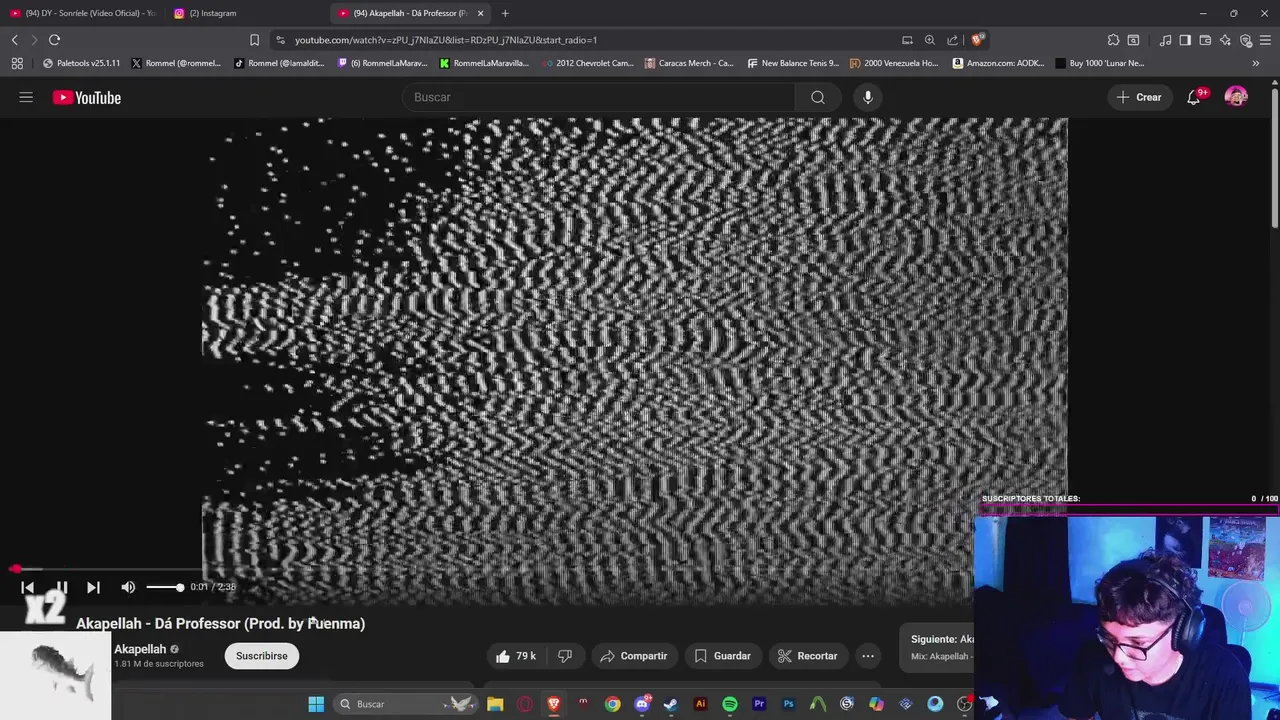This screenshot has height=720, width=1280.
Task: Open the three-dot more actions menu
Action: pyautogui.click(x=868, y=656)
